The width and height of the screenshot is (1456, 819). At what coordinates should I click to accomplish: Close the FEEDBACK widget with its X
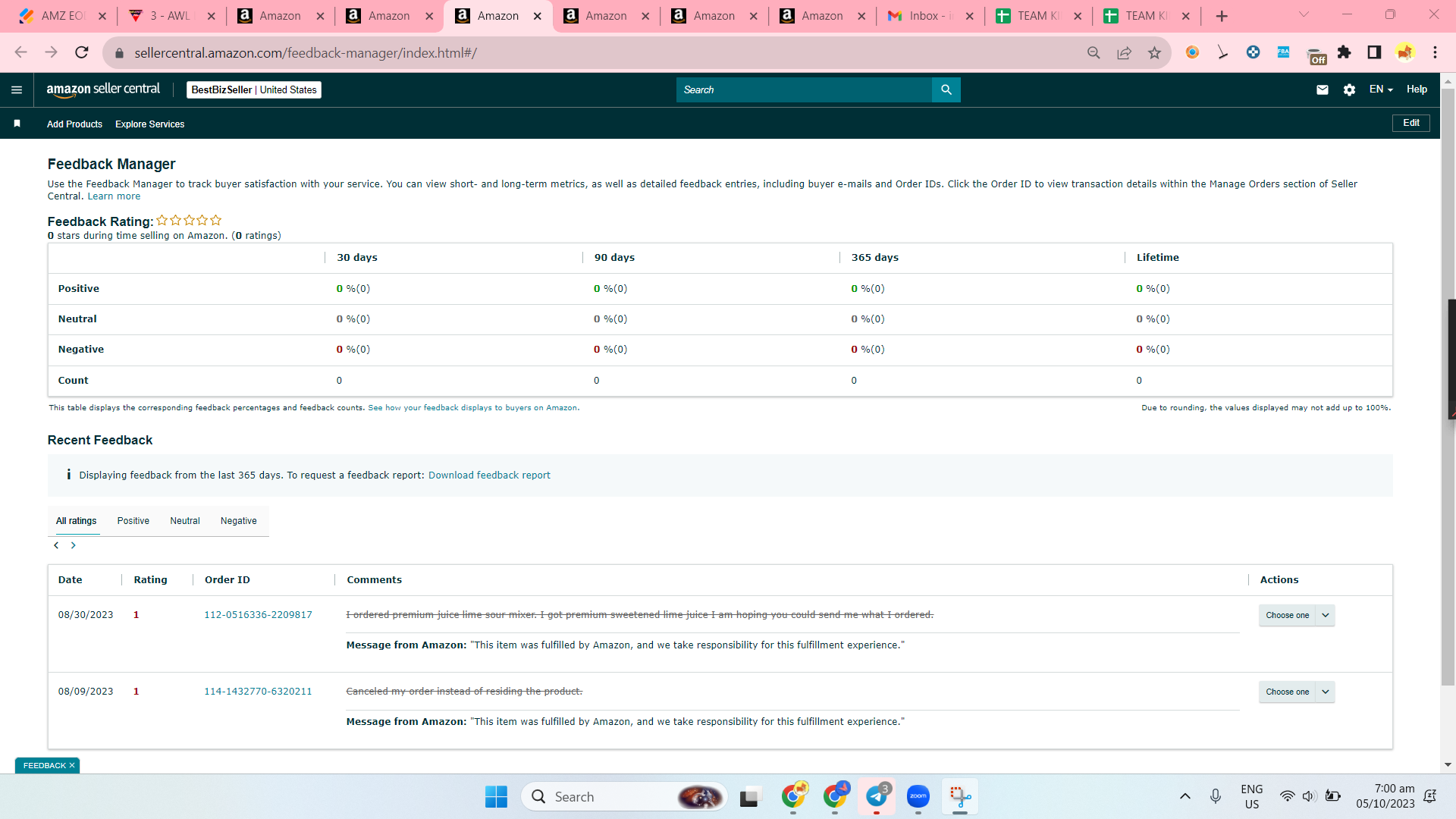[72, 766]
